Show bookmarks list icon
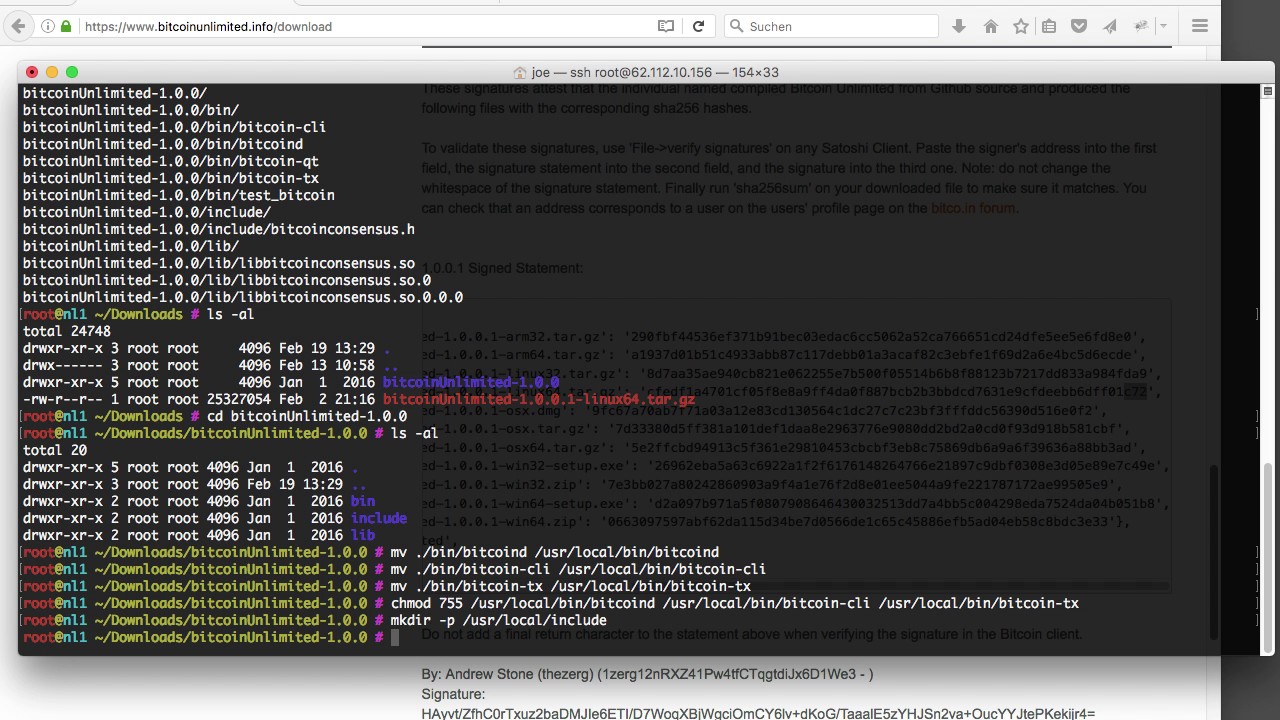Image resolution: width=1280 pixels, height=720 pixels. point(1049,27)
